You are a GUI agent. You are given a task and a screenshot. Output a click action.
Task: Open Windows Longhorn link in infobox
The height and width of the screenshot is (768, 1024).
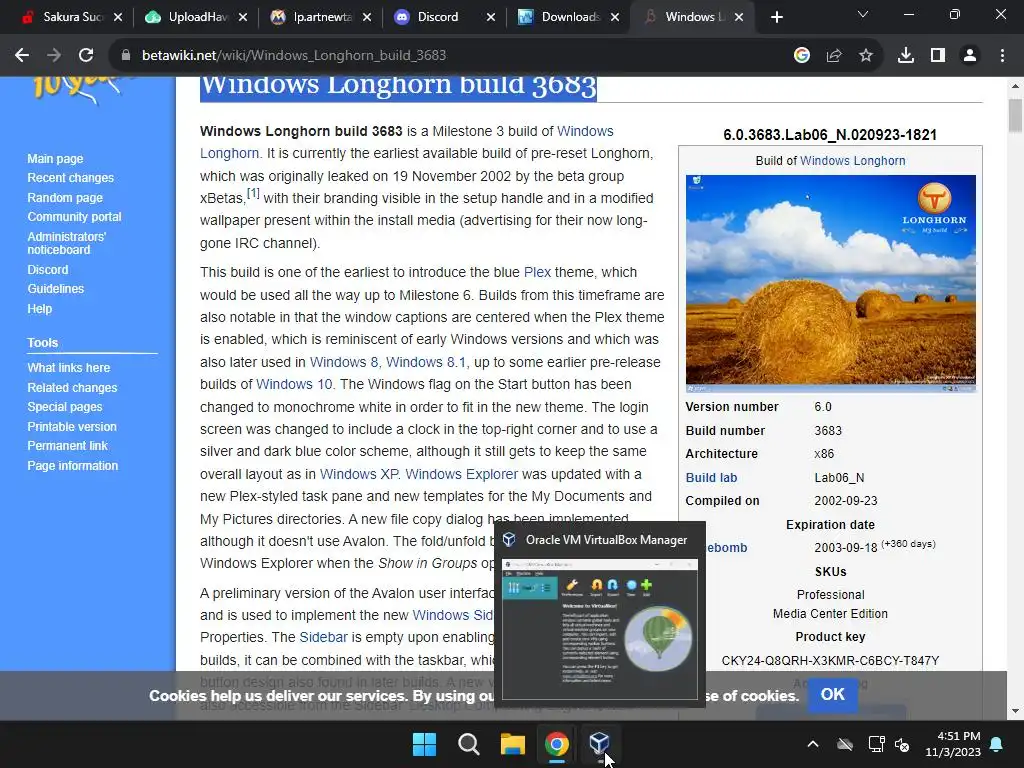(852, 161)
